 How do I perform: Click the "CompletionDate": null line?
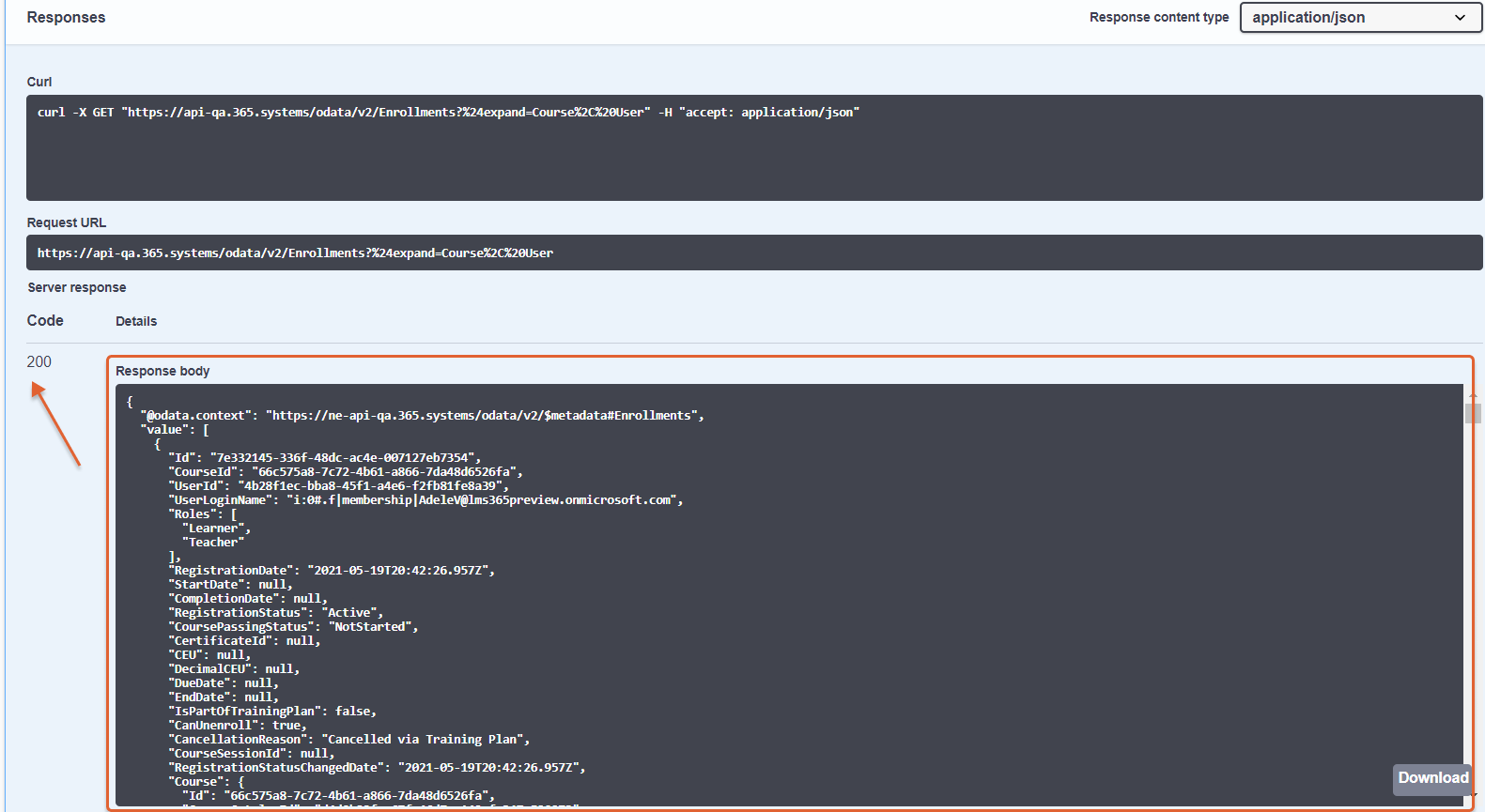pos(248,599)
